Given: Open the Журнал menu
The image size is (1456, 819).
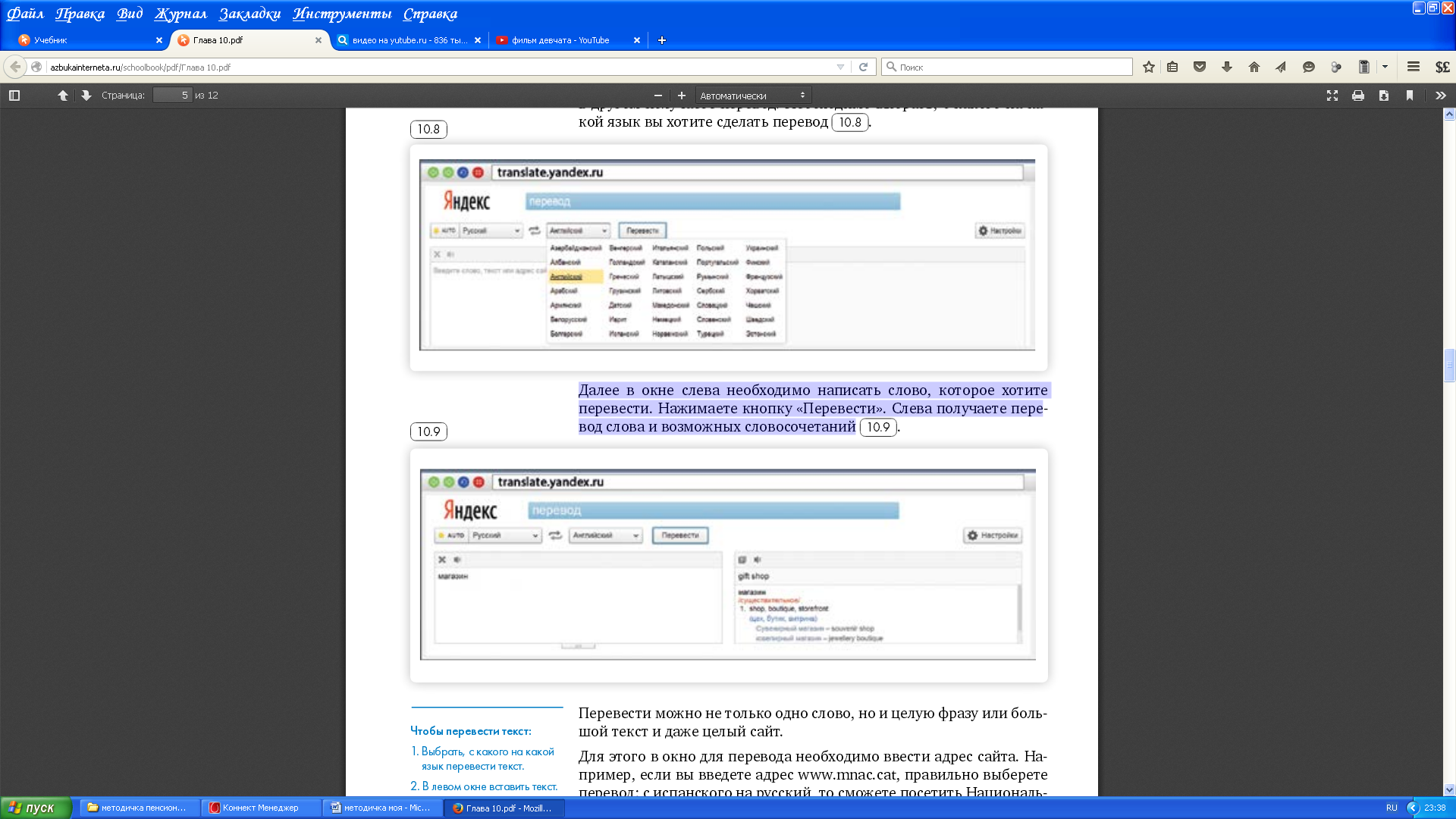Looking at the screenshot, I should pos(180,14).
